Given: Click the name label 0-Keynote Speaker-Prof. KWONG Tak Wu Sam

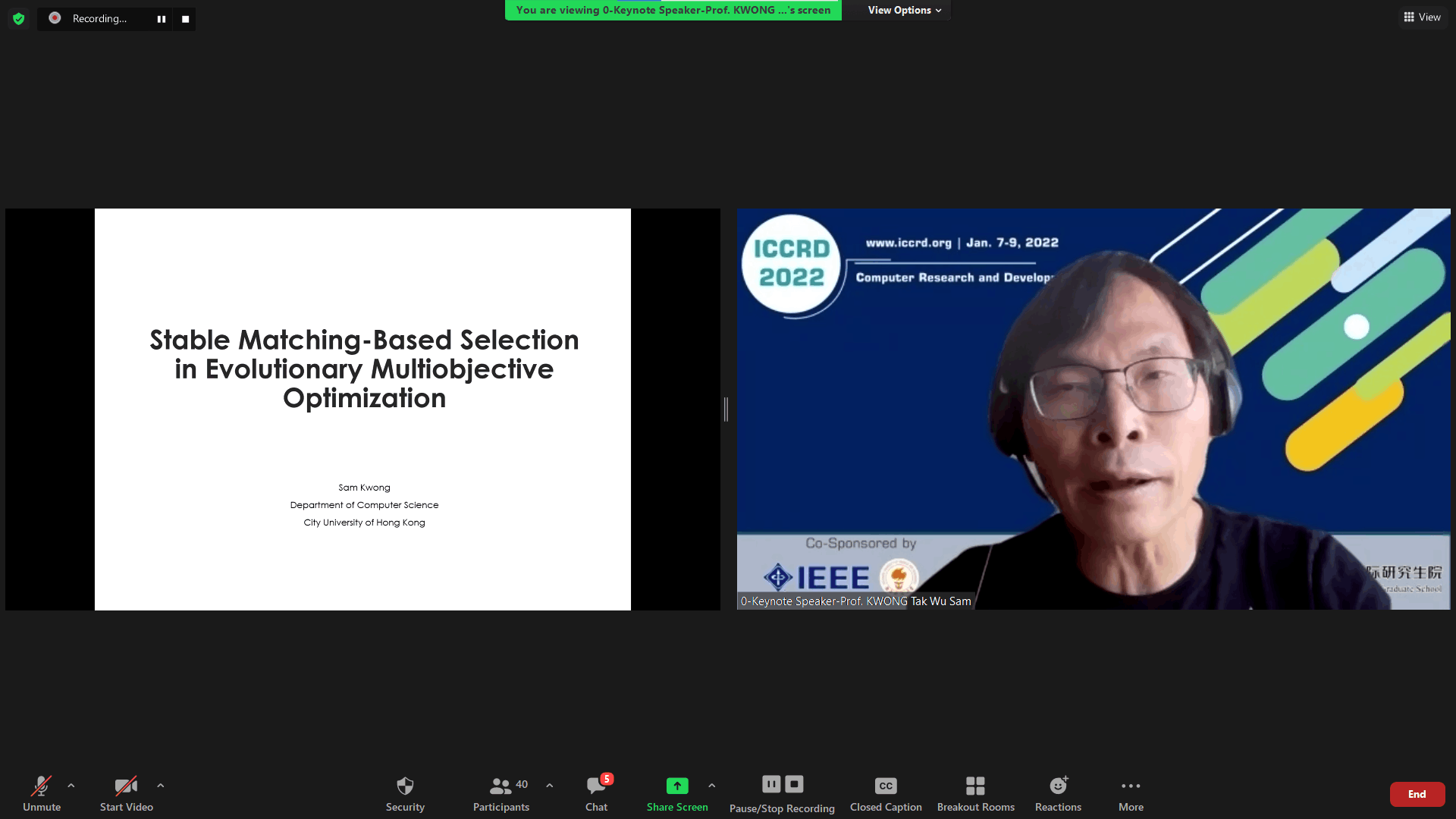Looking at the screenshot, I should click(x=856, y=601).
